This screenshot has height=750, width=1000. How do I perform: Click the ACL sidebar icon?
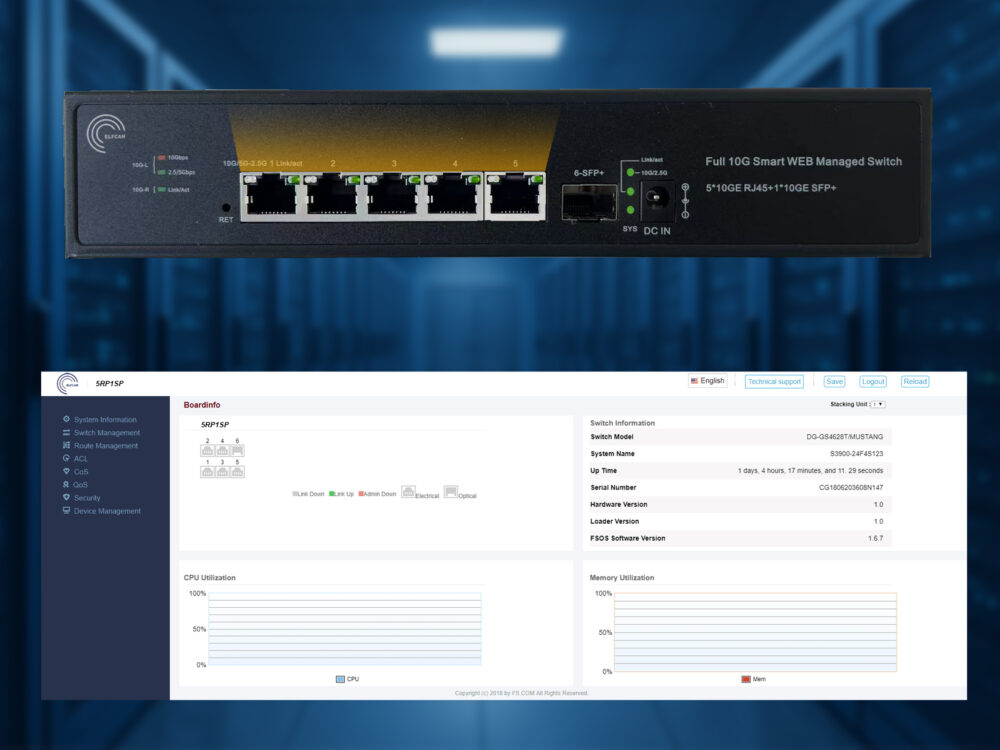66,458
